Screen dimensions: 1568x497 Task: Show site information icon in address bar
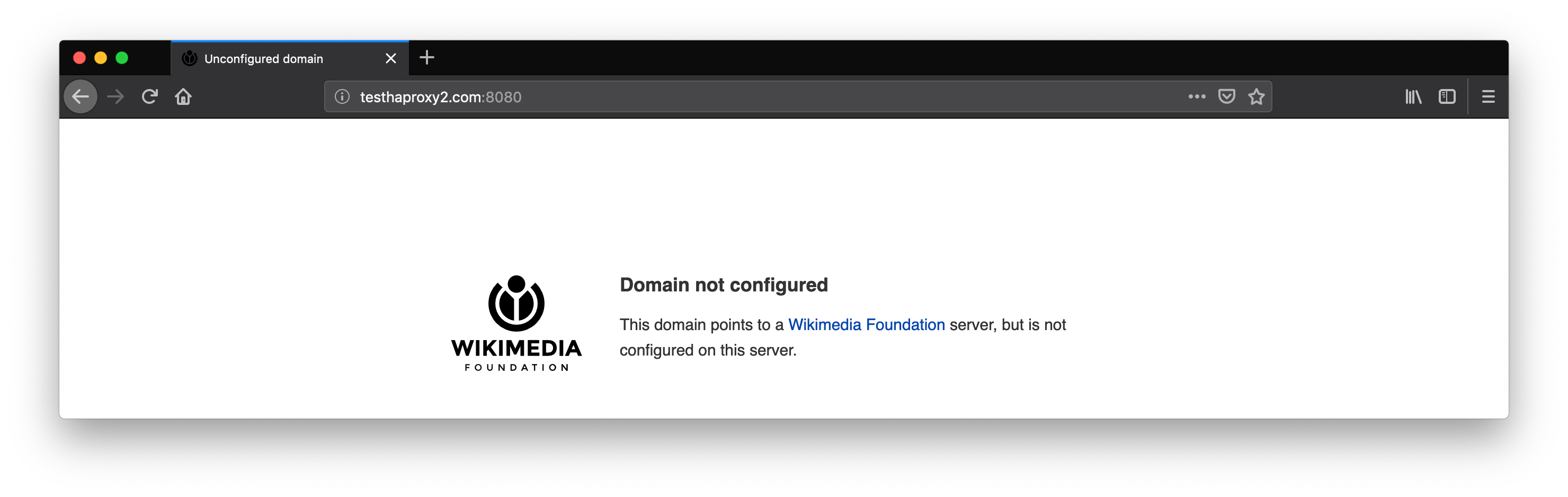(342, 97)
